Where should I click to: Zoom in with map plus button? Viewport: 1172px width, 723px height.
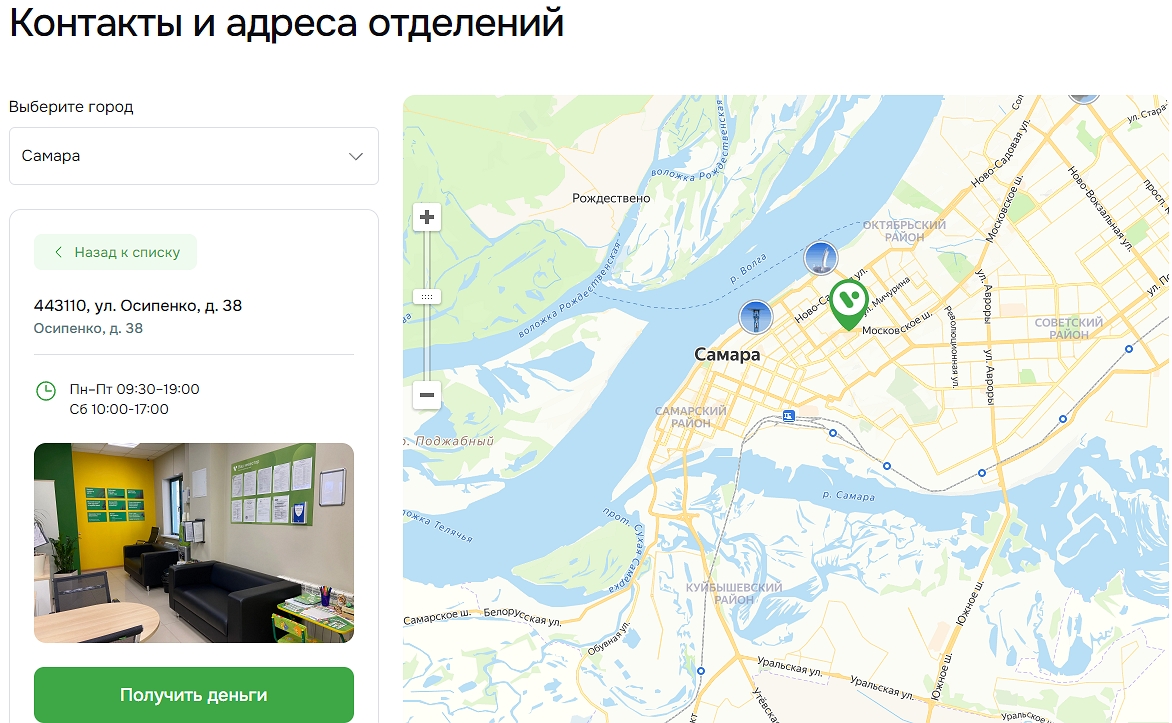[x=427, y=218]
